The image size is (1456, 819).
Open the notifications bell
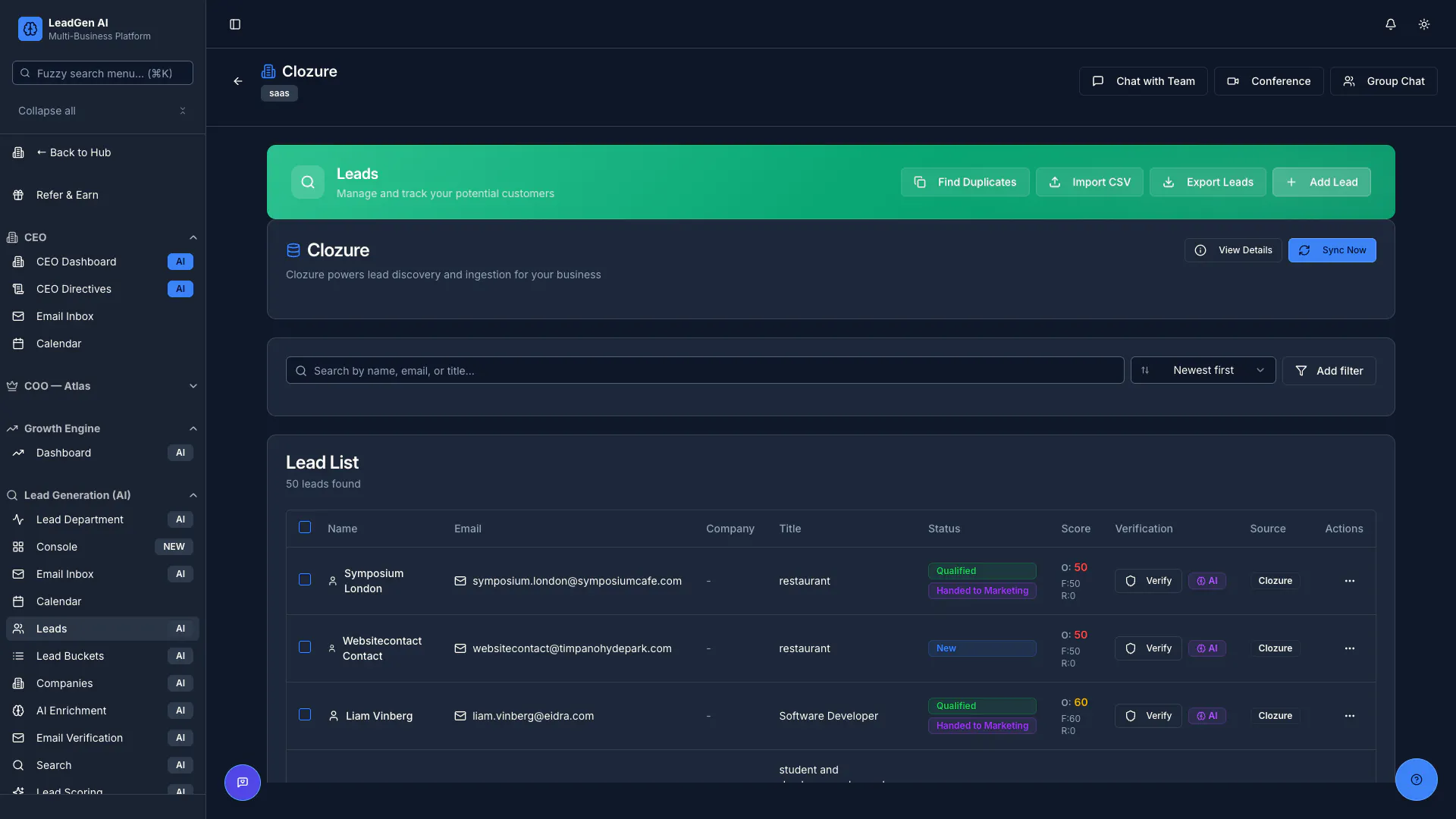point(1391,24)
